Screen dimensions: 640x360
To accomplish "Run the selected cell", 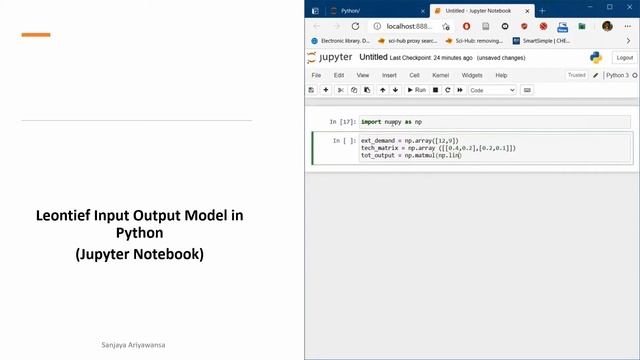I will click(x=417, y=90).
